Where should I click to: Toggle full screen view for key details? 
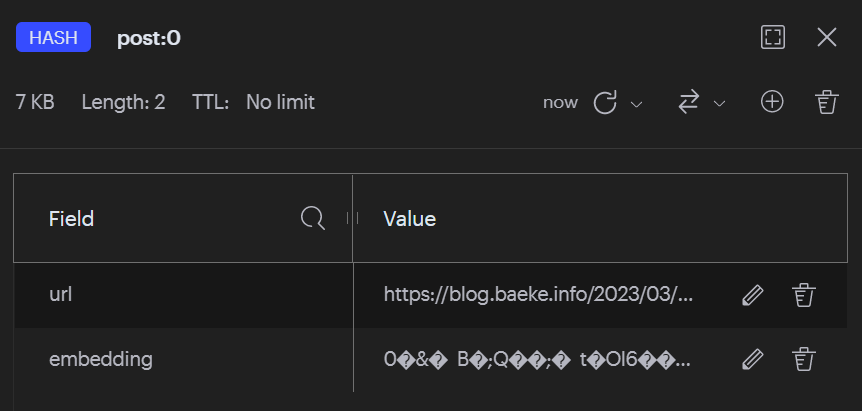pyautogui.click(x=773, y=38)
